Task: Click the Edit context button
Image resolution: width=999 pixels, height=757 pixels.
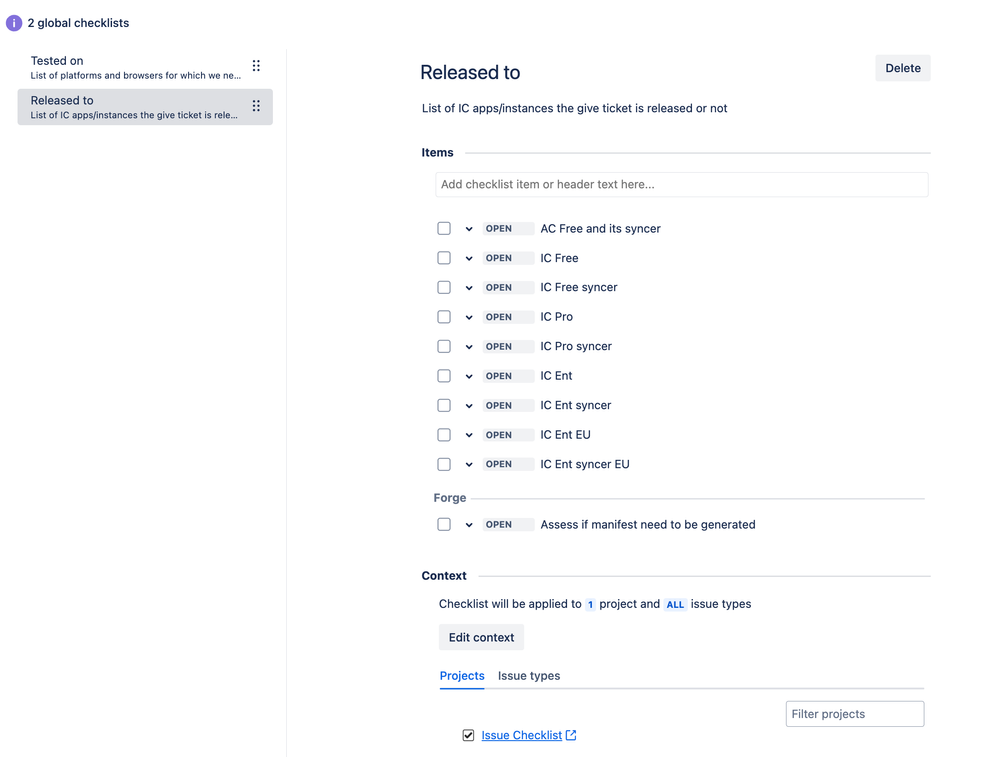Action: coord(481,638)
